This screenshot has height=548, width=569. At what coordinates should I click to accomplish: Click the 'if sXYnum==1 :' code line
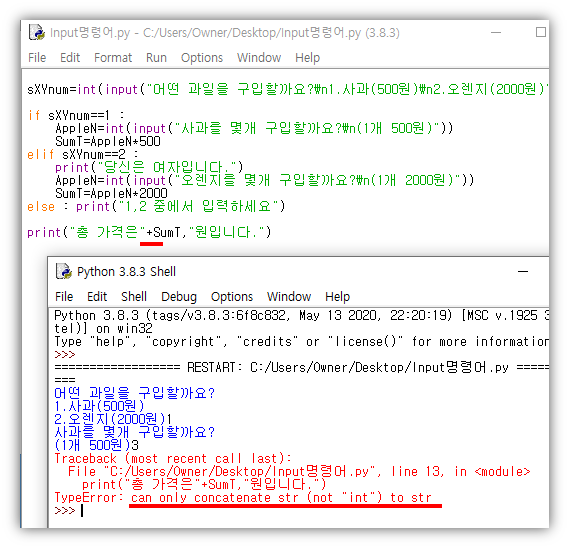[76, 115]
